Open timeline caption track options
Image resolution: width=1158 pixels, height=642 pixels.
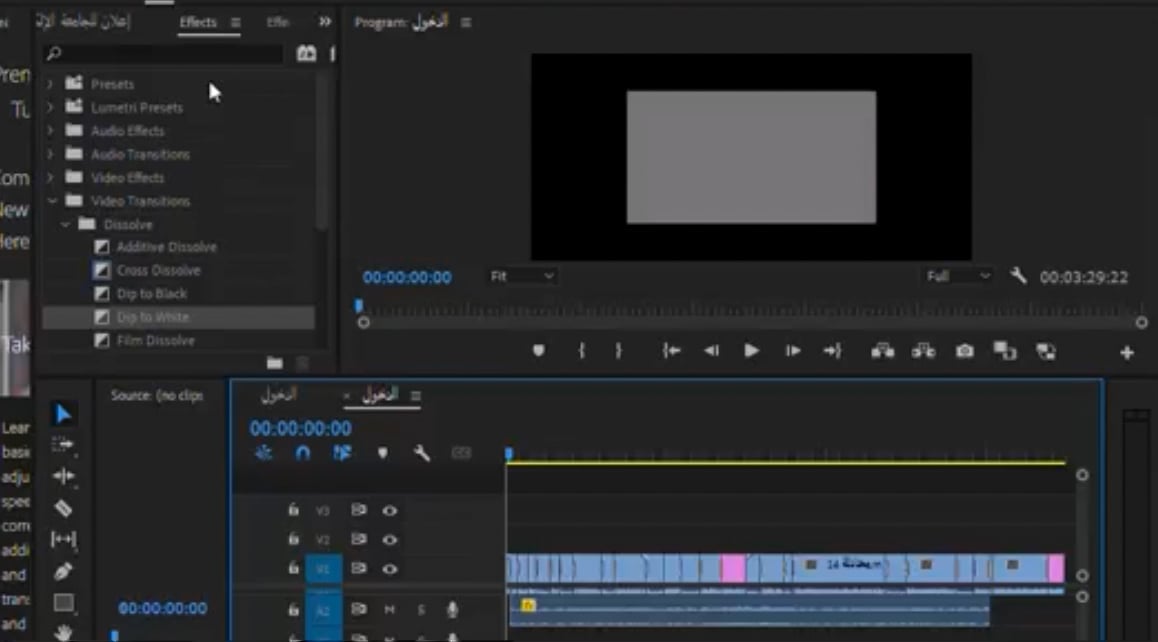[x=461, y=453]
